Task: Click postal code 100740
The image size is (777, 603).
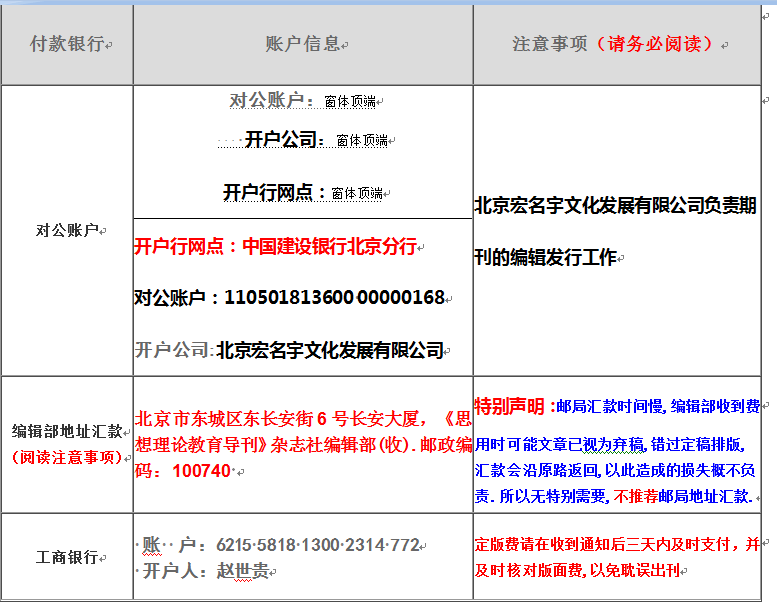Action: [x=201, y=471]
